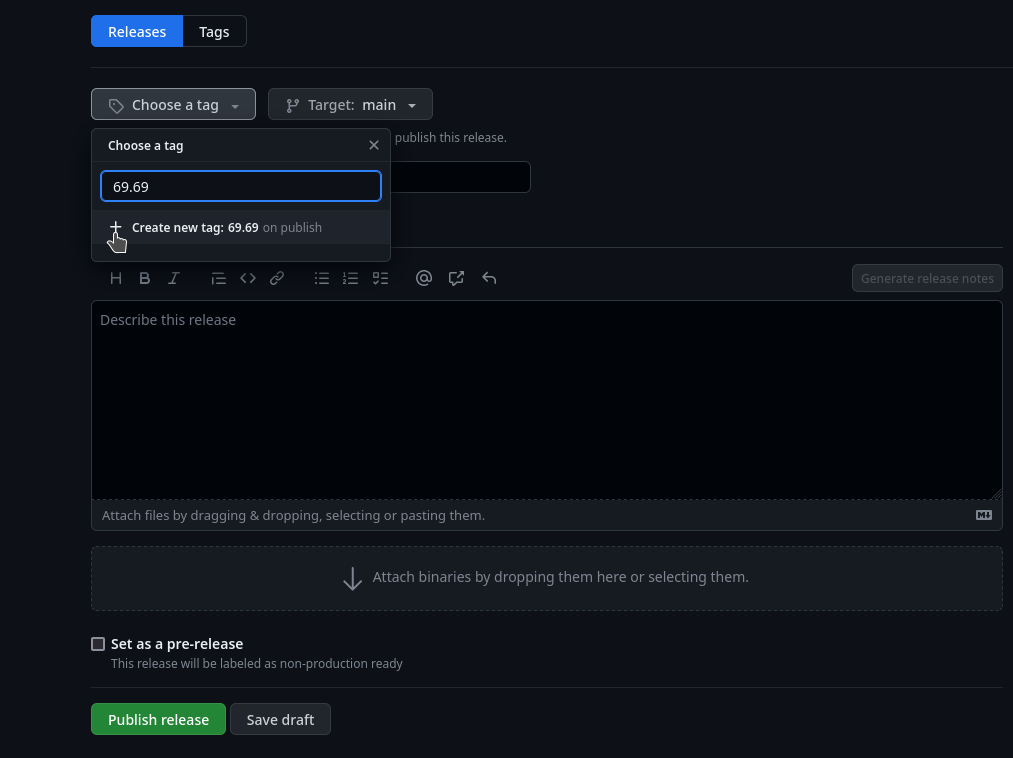Click the Save draft button
The width and height of the screenshot is (1013, 758).
(280, 720)
